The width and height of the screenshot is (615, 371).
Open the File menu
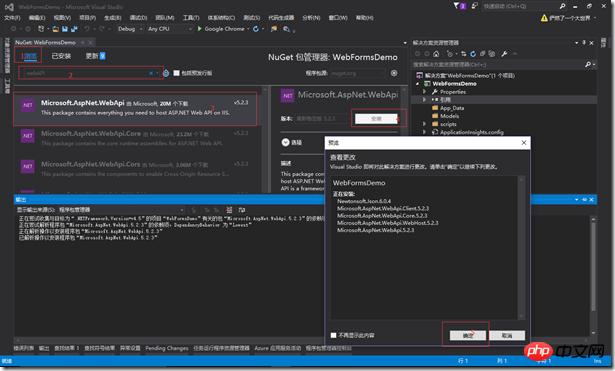click(x=12, y=18)
